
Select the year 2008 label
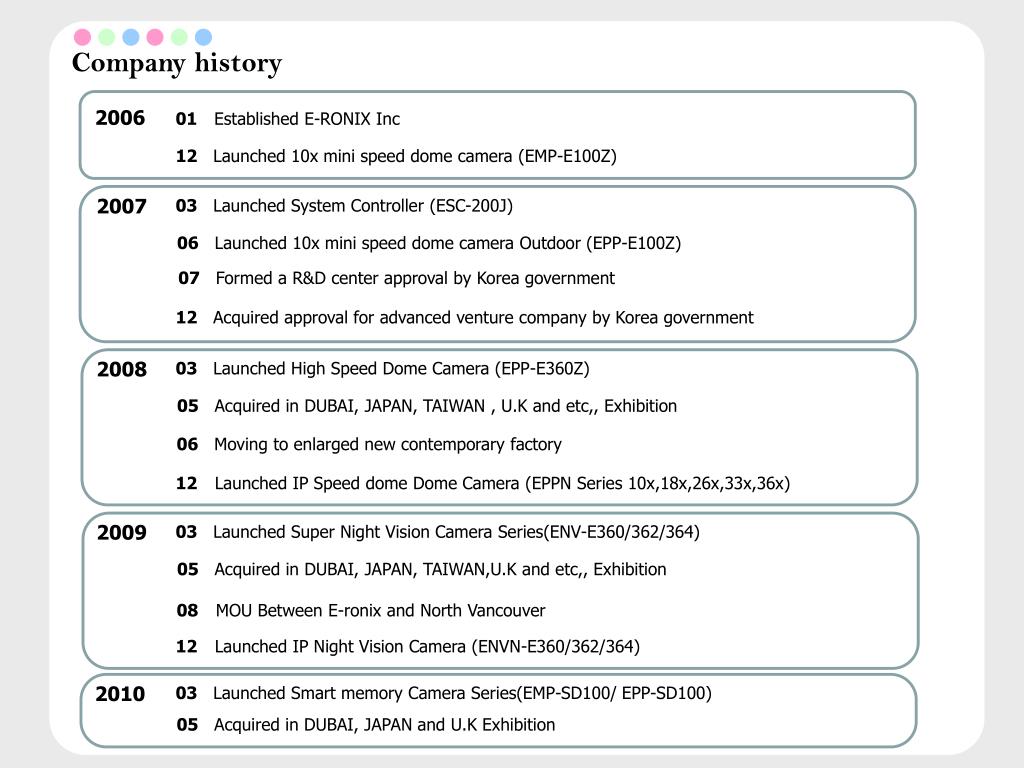click(x=121, y=370)
